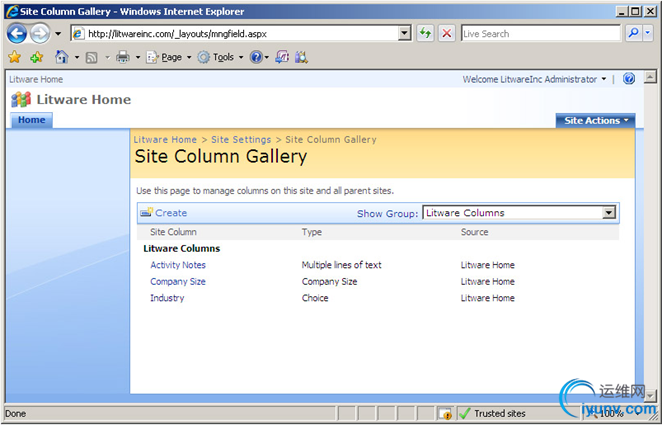Click the Stop loading red X icon
The width and height of the screenshot is (662, 425).
(447, 33)
